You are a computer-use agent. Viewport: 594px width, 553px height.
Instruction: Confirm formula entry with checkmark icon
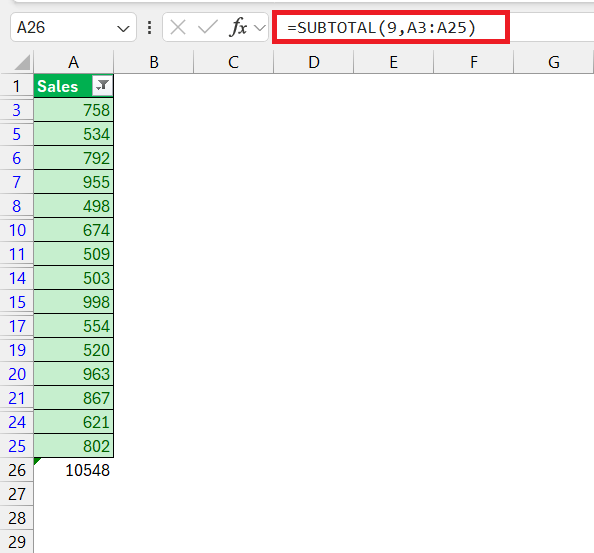coord(208,27)
